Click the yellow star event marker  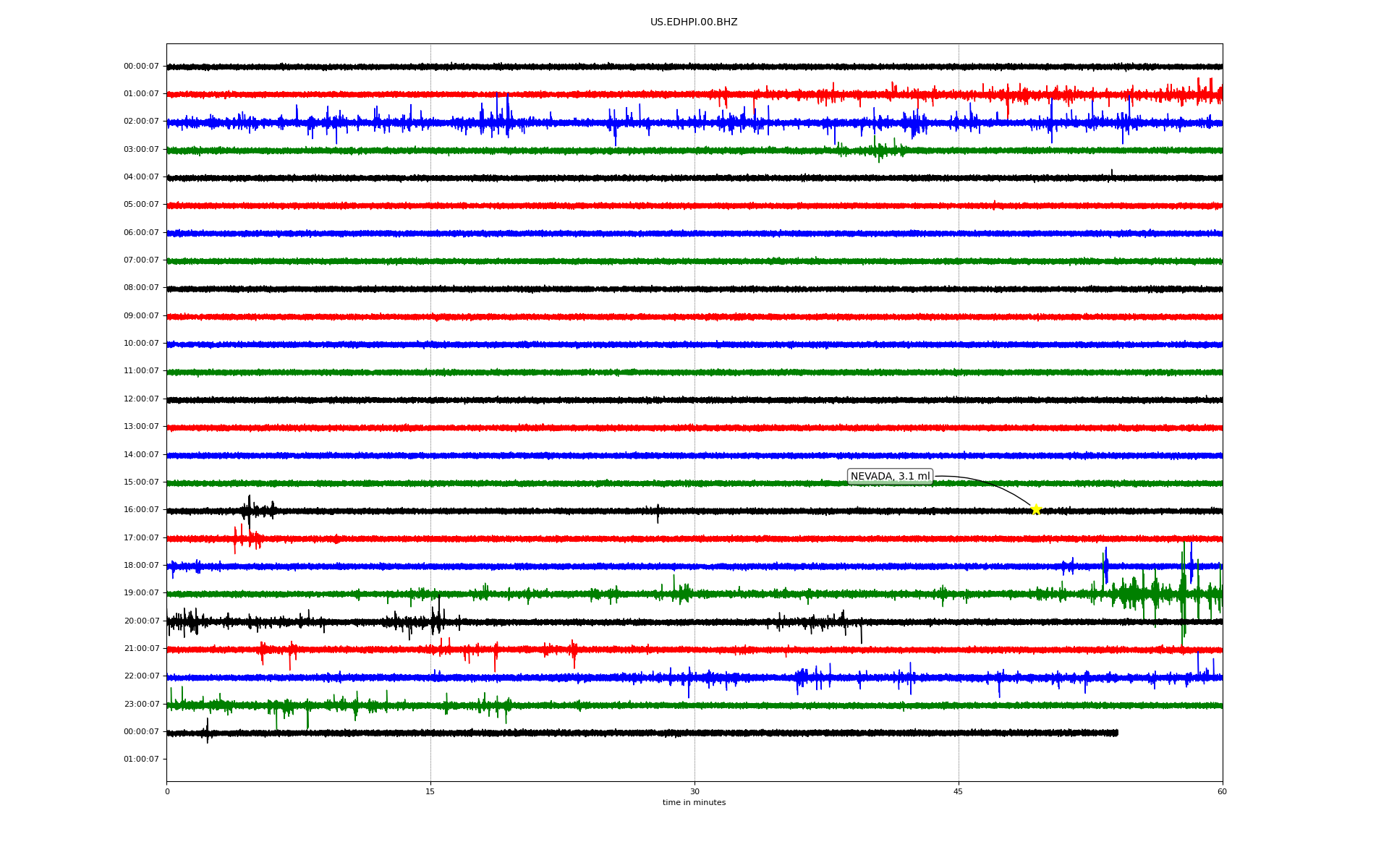click(x=1035, y=509)
